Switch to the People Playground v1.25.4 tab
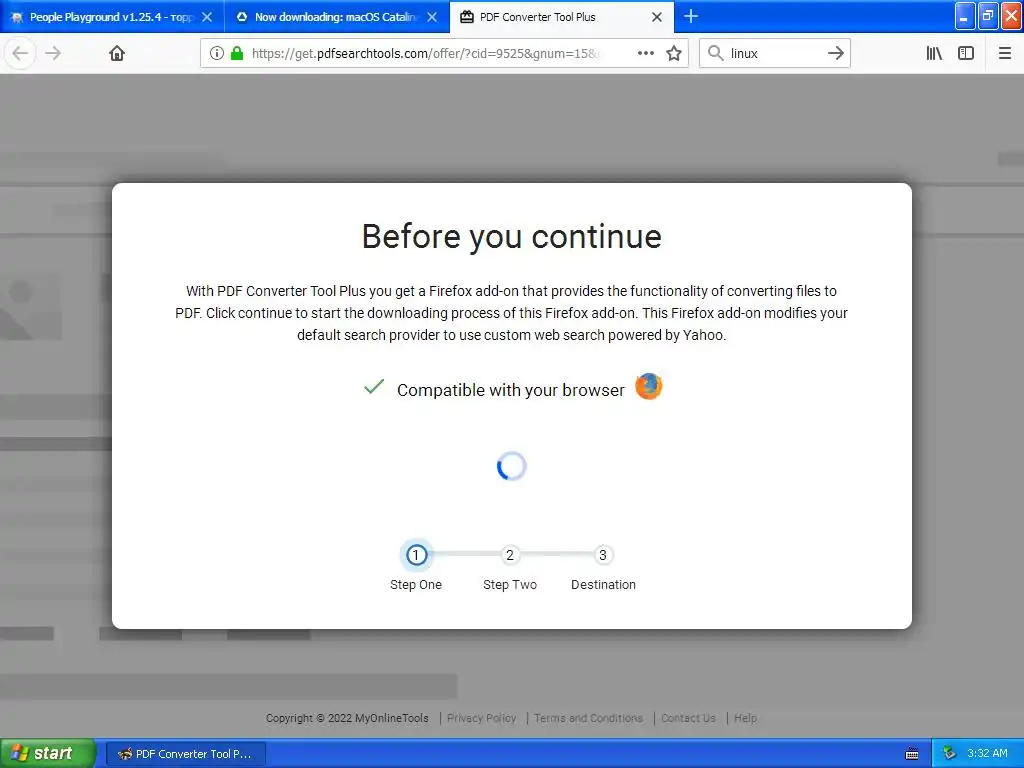This screenshot has height=768, width=1024. 112,16
